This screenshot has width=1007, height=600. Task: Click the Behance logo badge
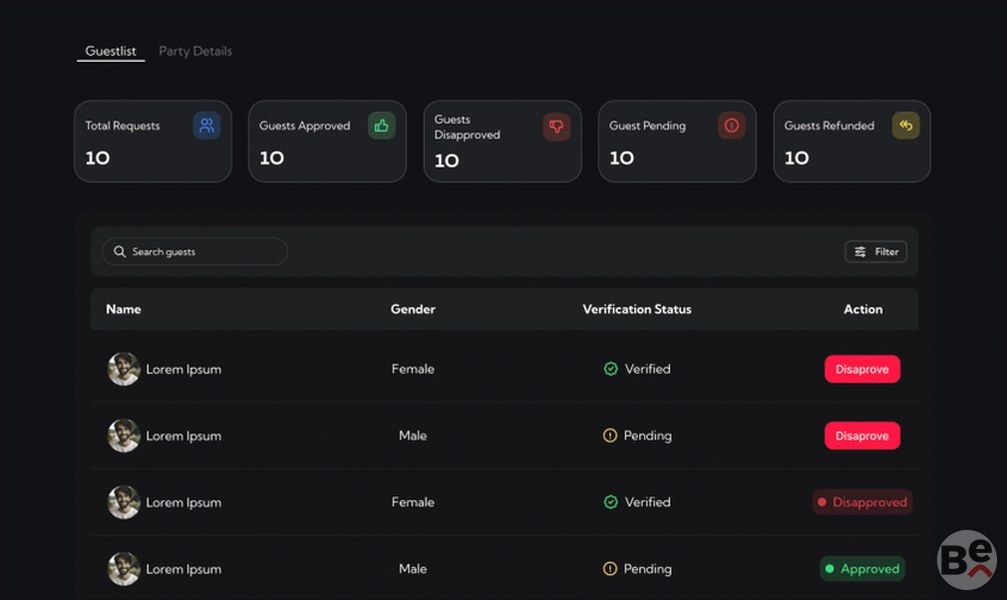[x=966, y=559]
